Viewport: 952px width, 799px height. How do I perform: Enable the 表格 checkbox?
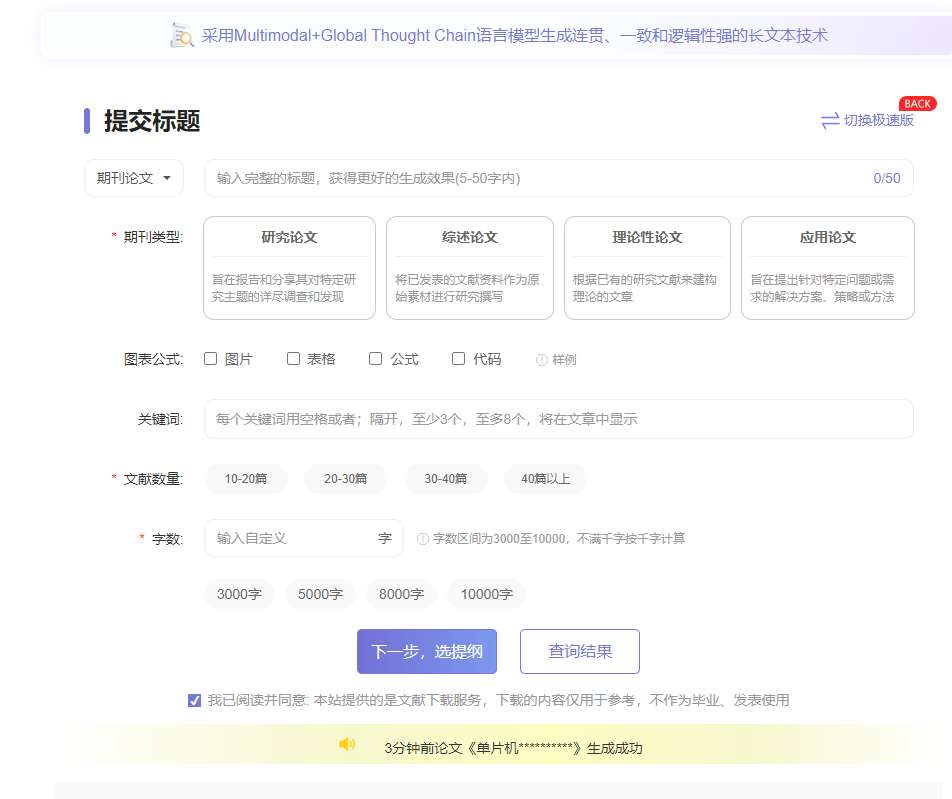(x=293, y=359)
